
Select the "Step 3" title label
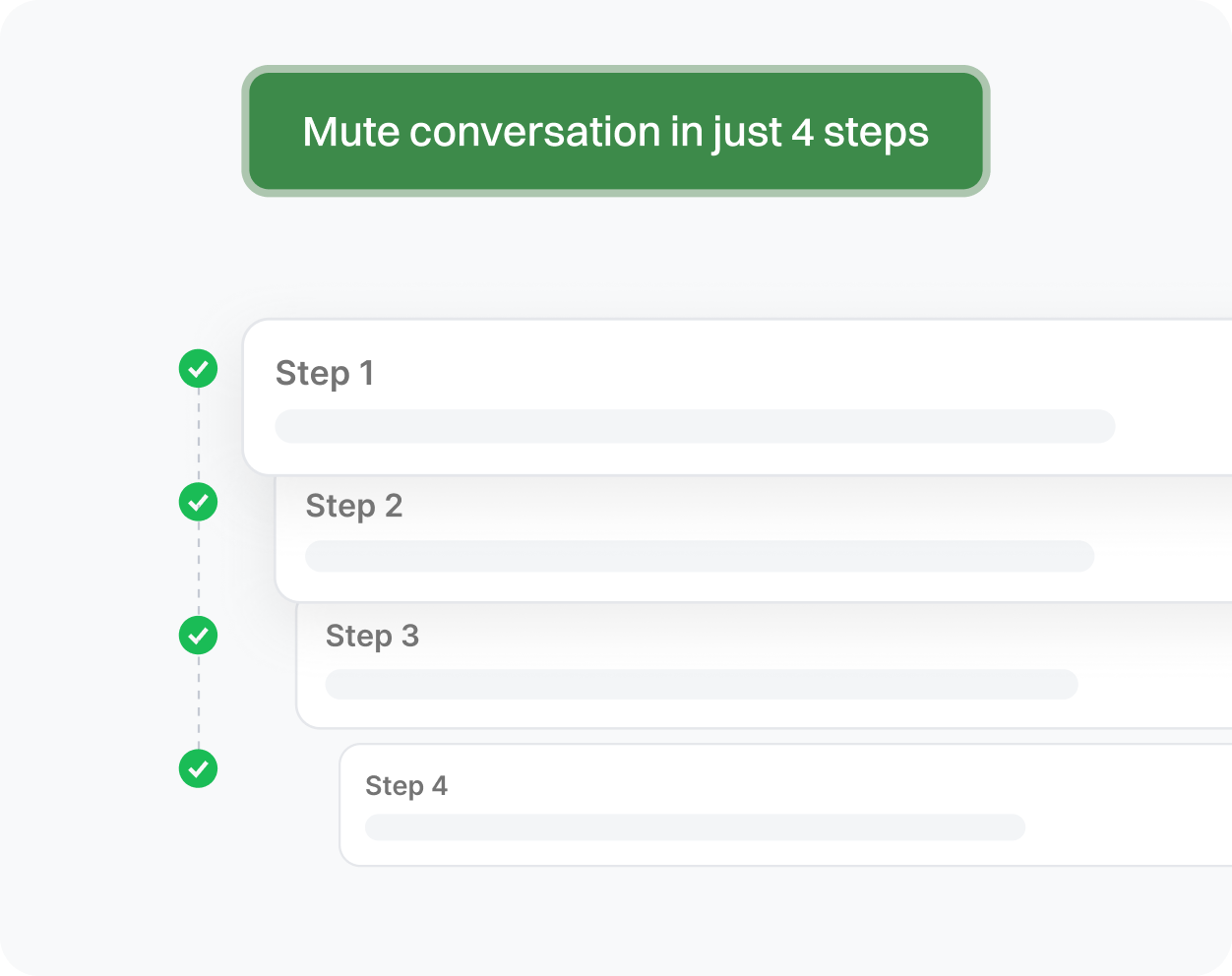point(372,637)
